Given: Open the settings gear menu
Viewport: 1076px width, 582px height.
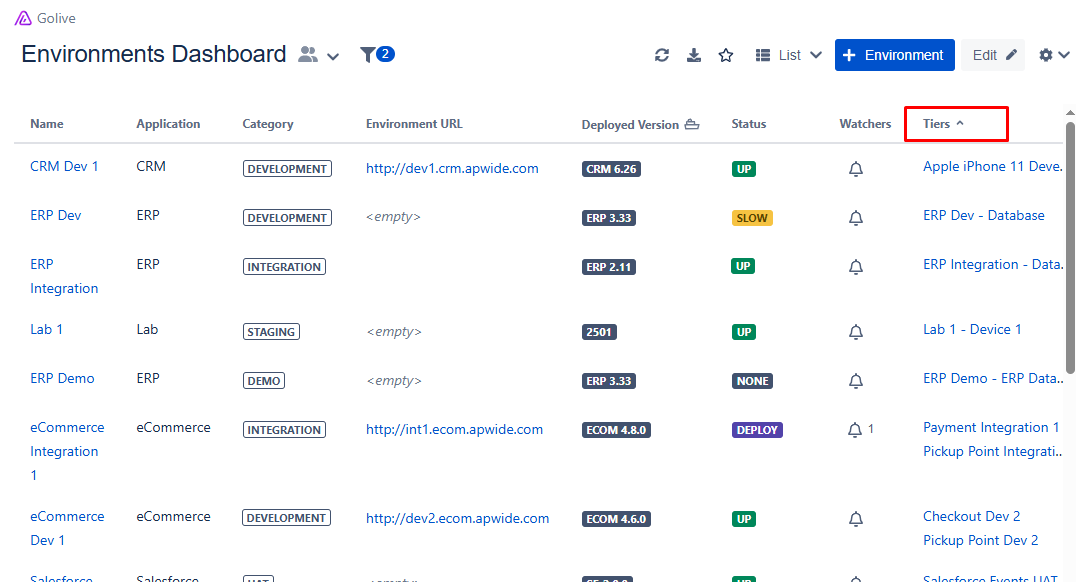Looking at the screenshot, I should point(1054,55).
